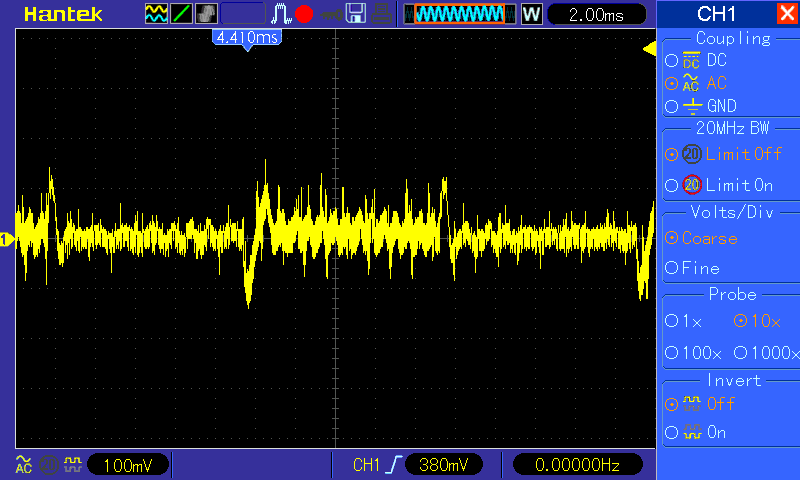The height and width of the screenshot is (480, 800).
Task: Select the diagonal line XY mode icon
Action: click(x=182, y=14)
